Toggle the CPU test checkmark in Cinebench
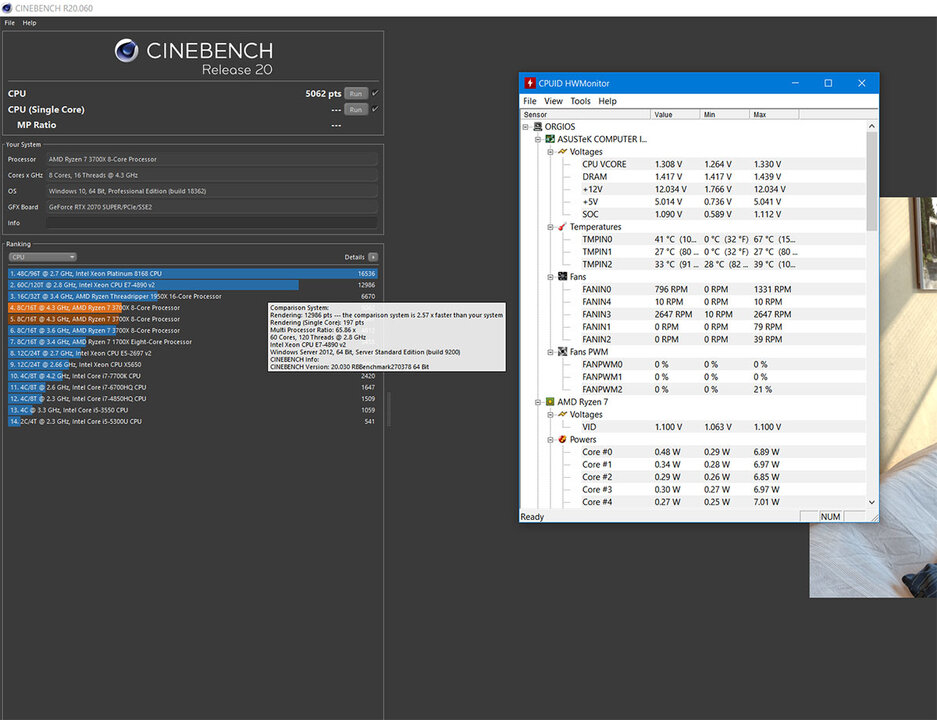 point(375,93)
